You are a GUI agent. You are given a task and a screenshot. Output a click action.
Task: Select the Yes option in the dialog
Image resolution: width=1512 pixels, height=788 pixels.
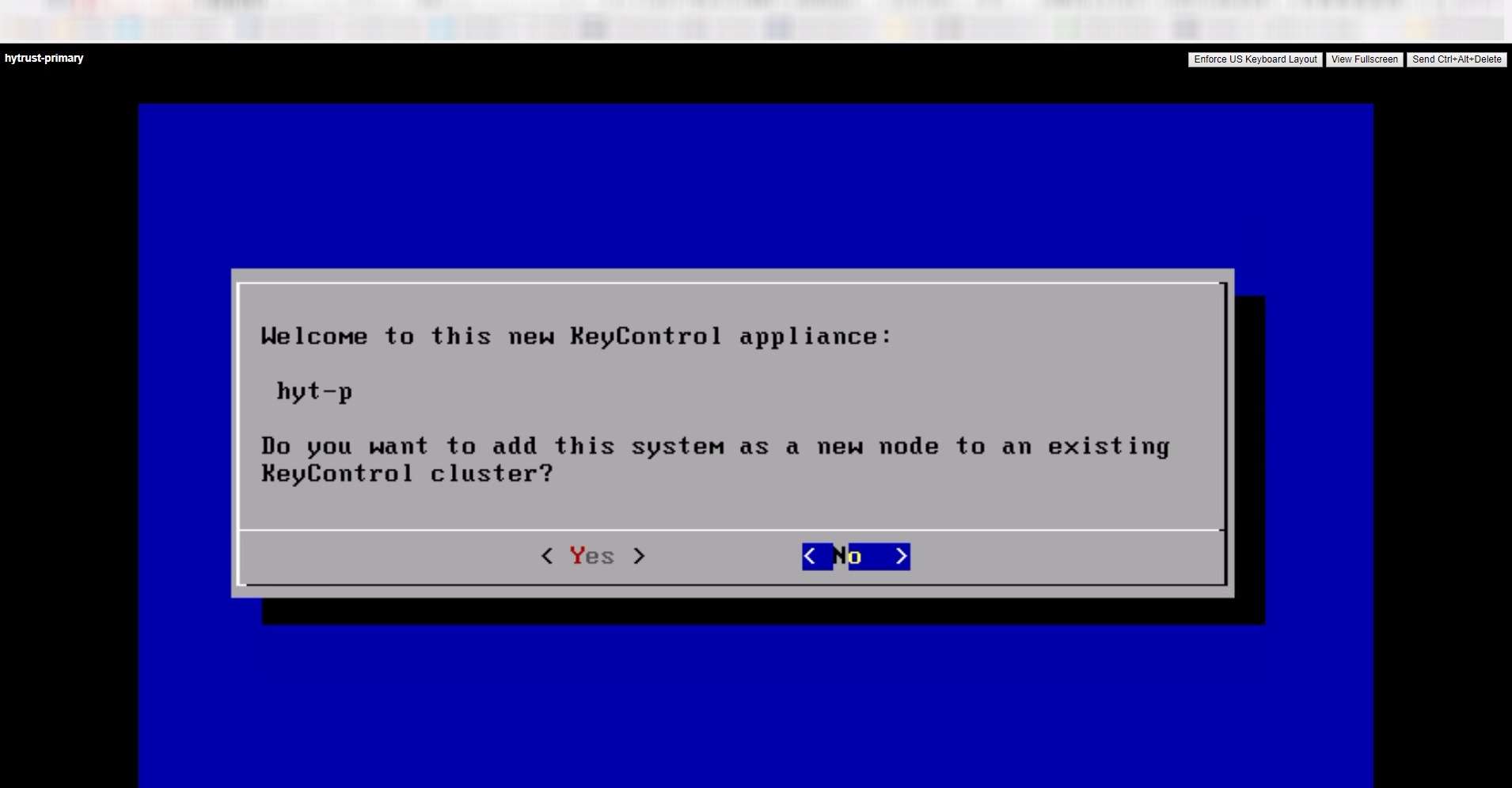pyautogui.click(x=592, y=556)
